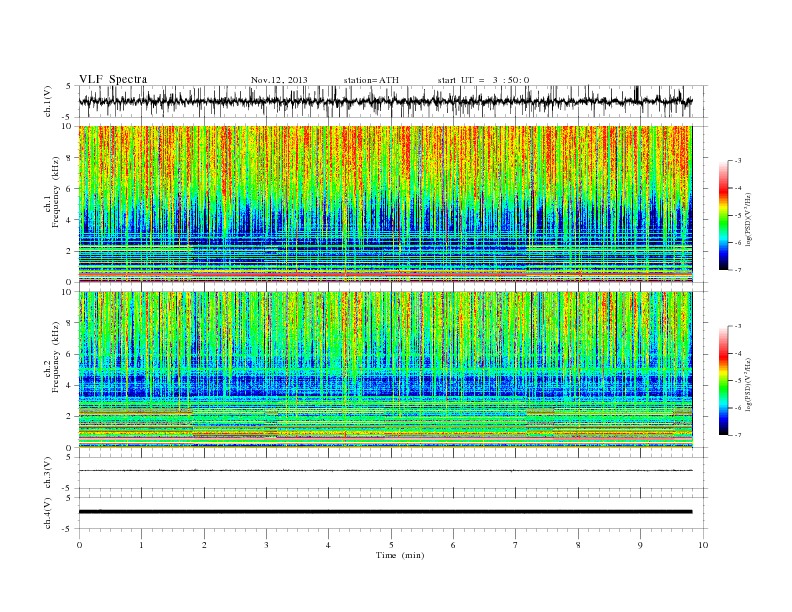Click the "9" tick on the time axis

click(x=640, y=545)
